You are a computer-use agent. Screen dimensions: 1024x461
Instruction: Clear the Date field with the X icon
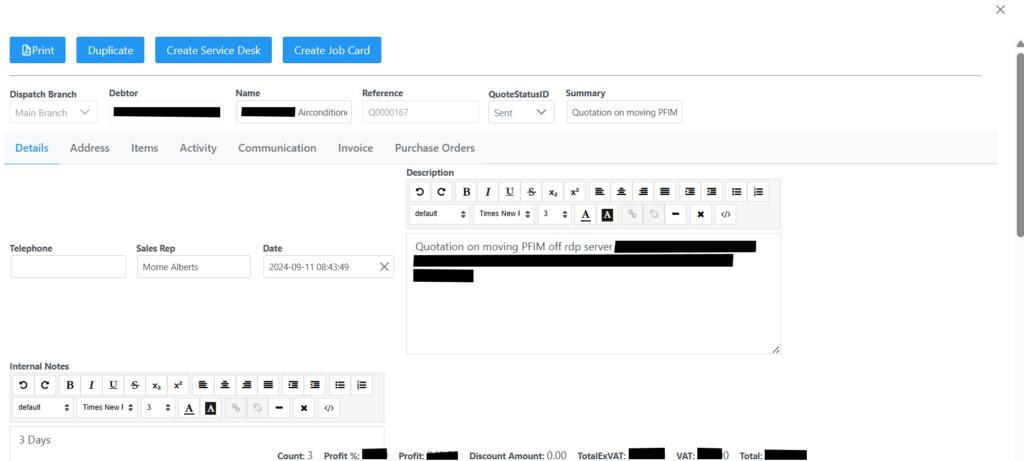coord(384,267)
